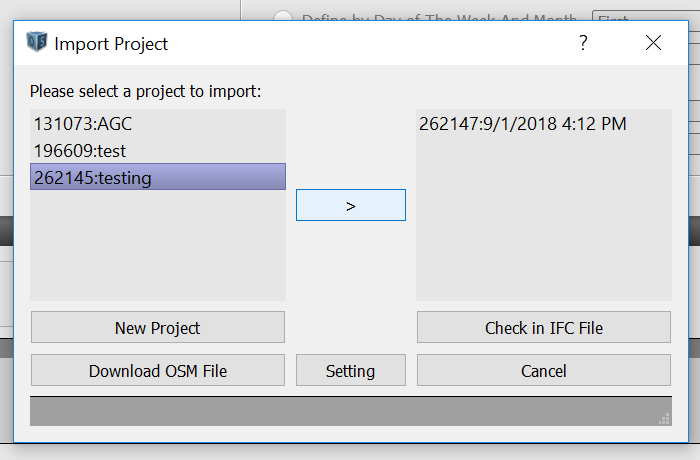Click the New Project button
The height and width of the screenshot is (460, 700).
tap(158, 327)
